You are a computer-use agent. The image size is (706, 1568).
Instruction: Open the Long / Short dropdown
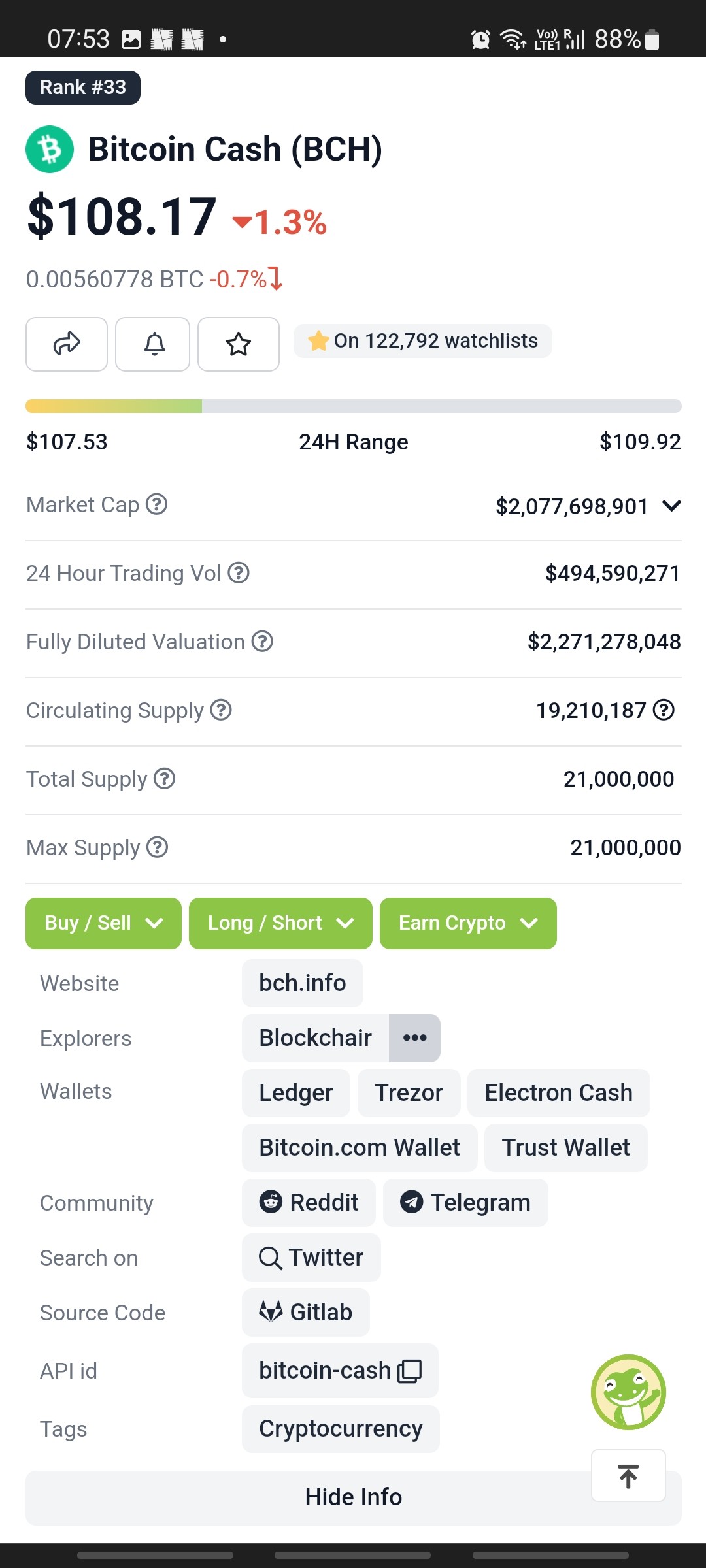tap(280, 923)
